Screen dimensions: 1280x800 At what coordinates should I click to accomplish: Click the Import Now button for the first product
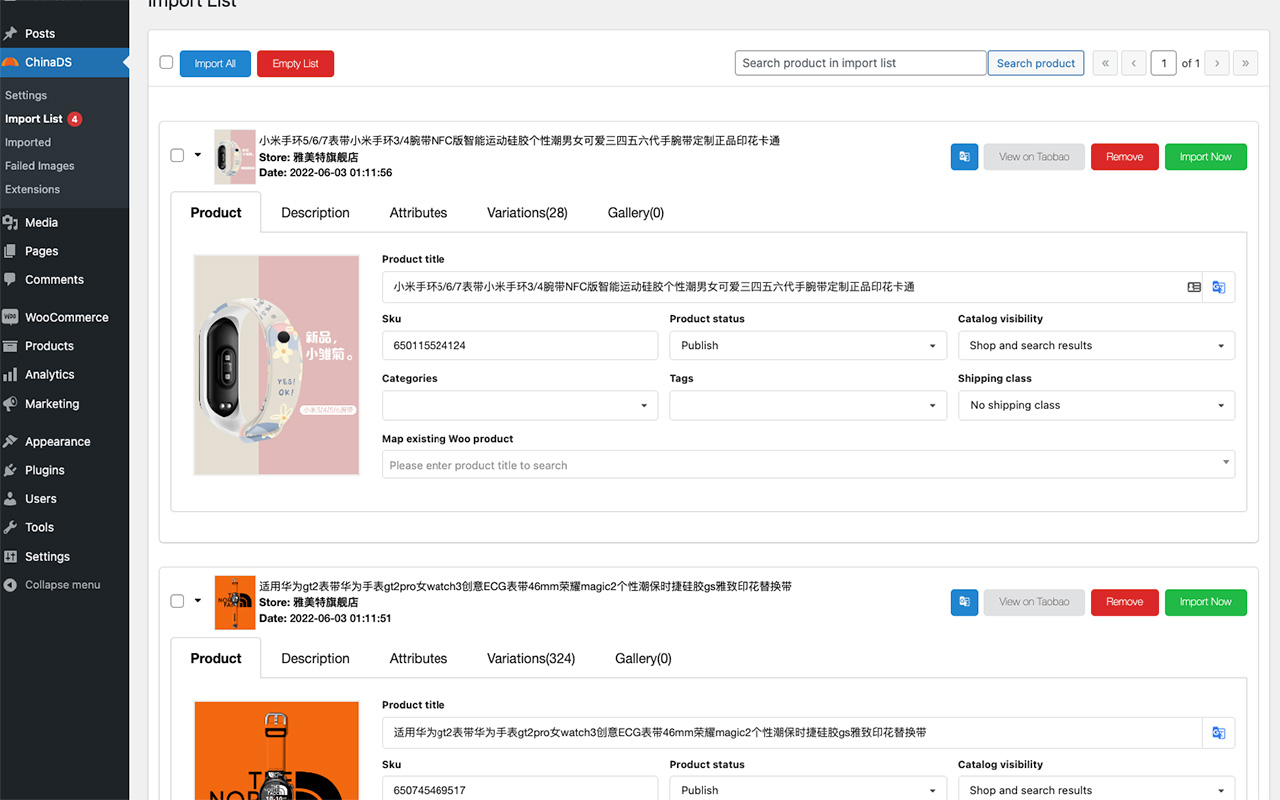(x=1205, y=156)
